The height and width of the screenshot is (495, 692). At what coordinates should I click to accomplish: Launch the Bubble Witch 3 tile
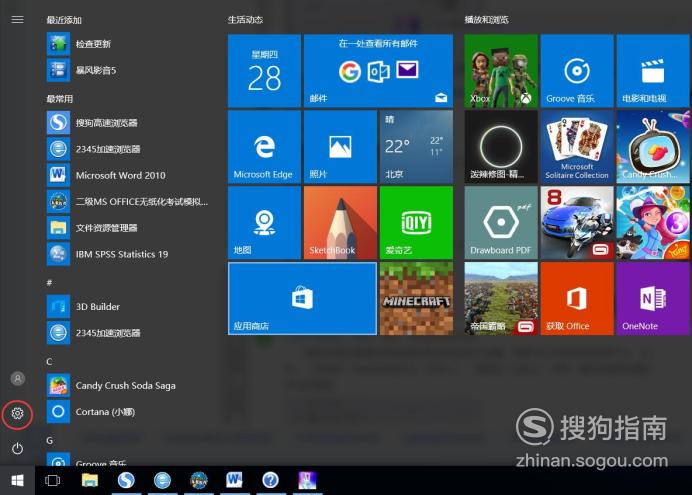pos(653,222)
